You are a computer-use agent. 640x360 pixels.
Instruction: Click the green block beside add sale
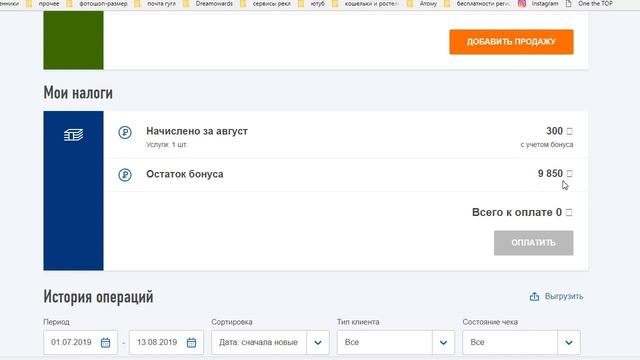pyautogui.click(x=73, y=40)
